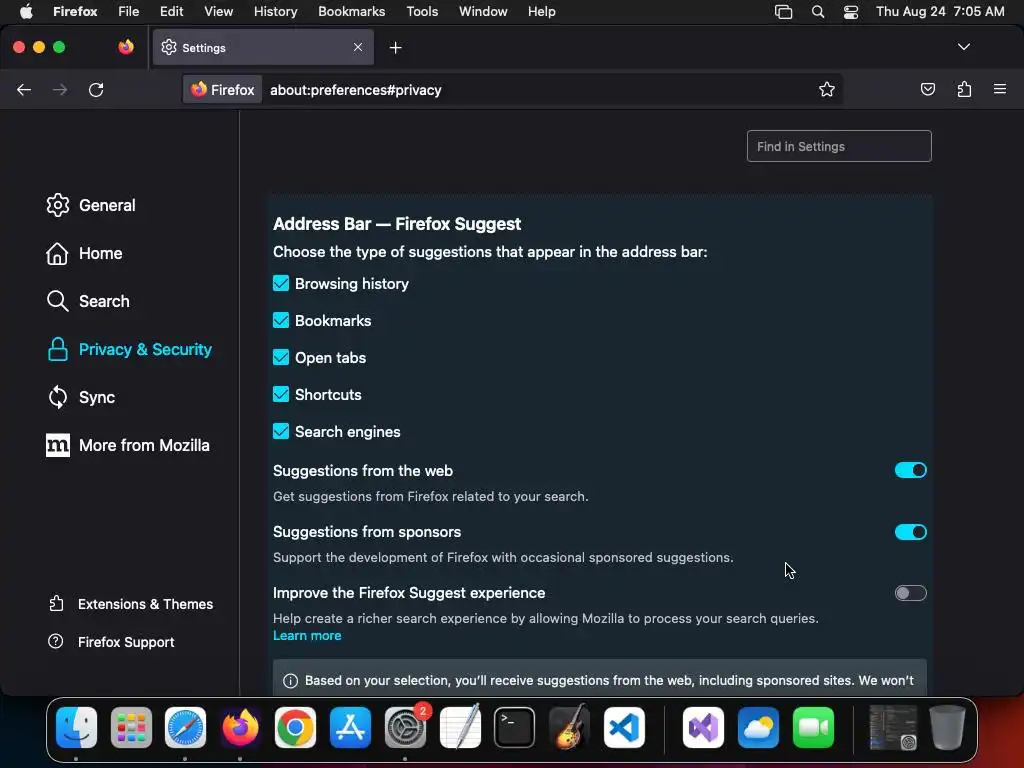Open the Trash in the Dock
Screen dimensions: 1024x768
point(947,727)
